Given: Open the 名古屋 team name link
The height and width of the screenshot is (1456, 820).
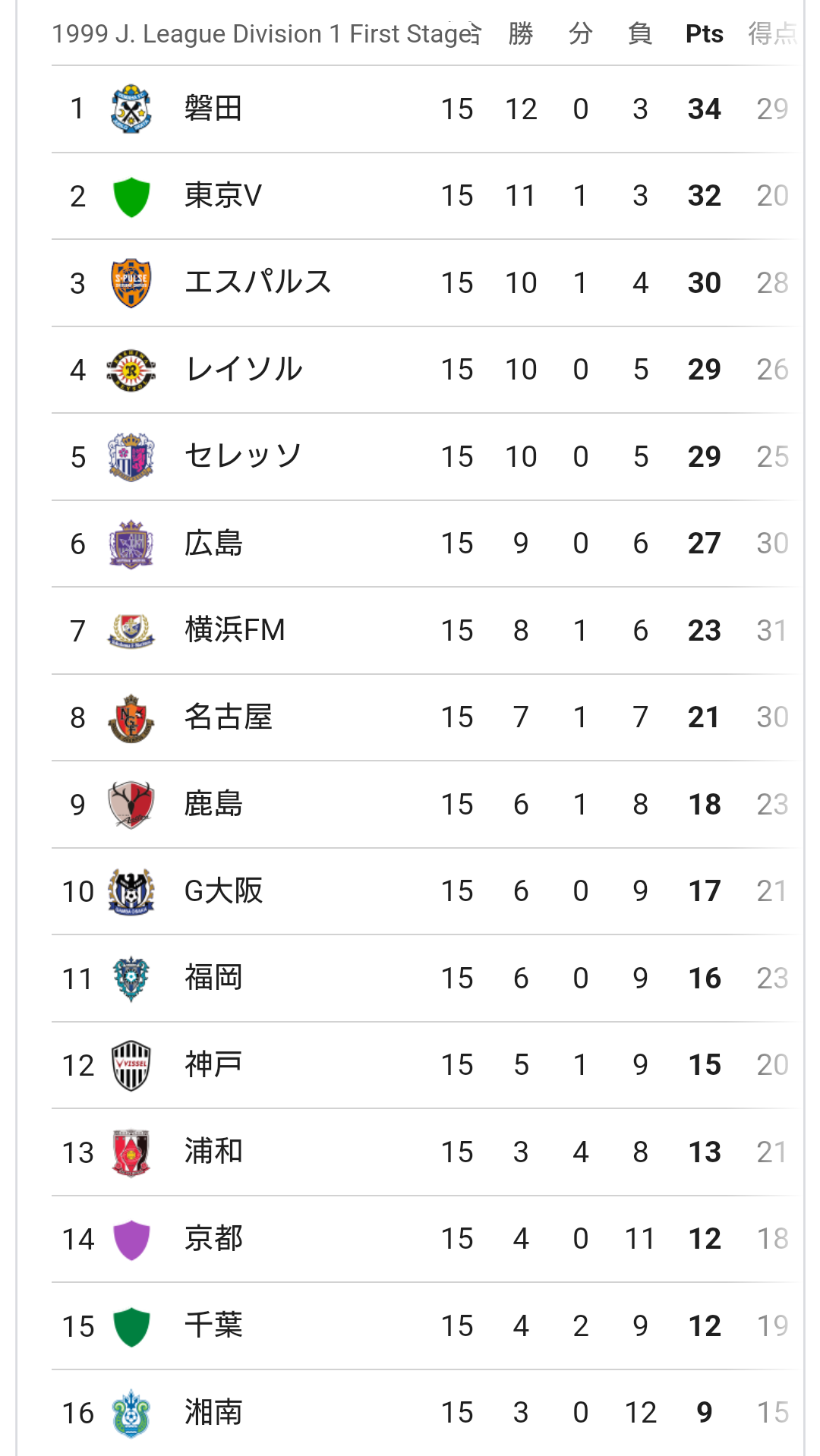Looking at the screenshot, I should click(228, 717).
